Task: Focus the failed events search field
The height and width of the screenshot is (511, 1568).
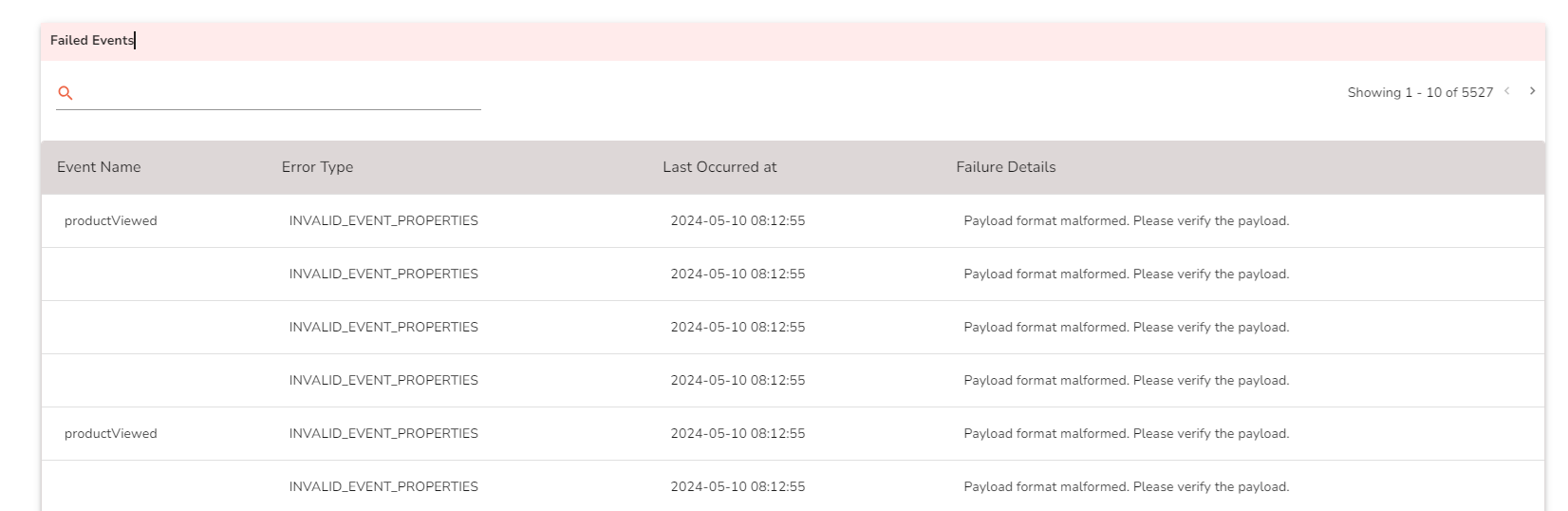Action: (x=279, y=93)
